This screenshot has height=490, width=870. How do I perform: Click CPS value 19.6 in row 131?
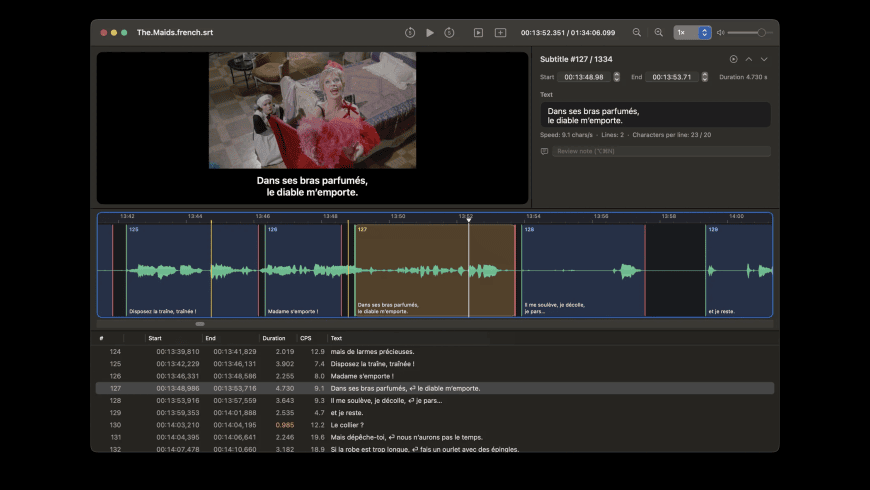(x=317, y=437)
